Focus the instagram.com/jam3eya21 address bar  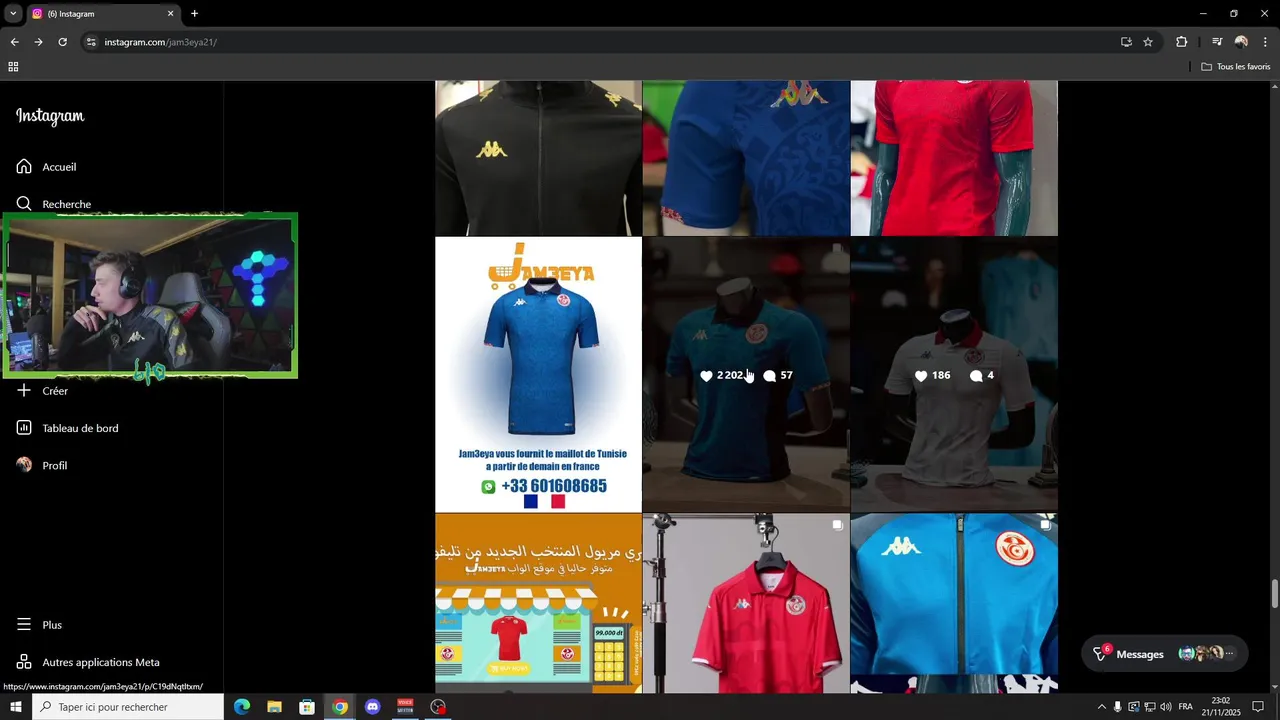(x=600, y=42)
